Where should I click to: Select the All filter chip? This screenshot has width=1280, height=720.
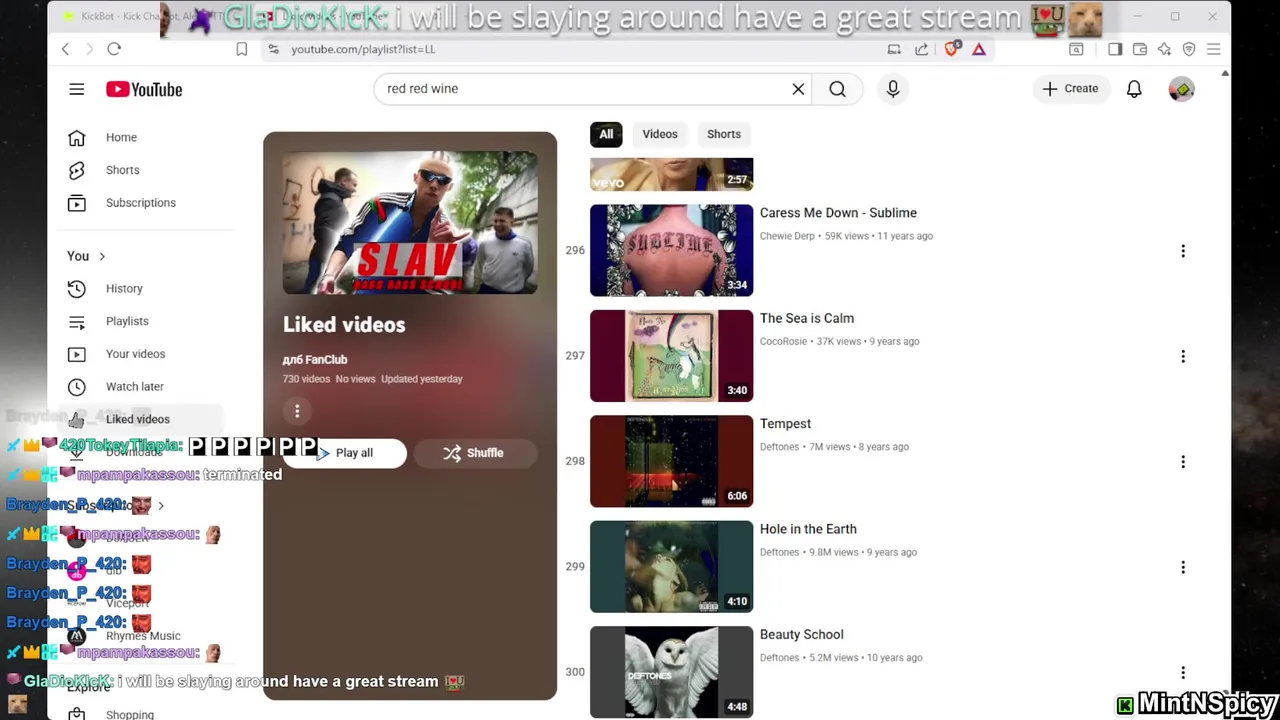pyautogui.click(x=606, y=134)
